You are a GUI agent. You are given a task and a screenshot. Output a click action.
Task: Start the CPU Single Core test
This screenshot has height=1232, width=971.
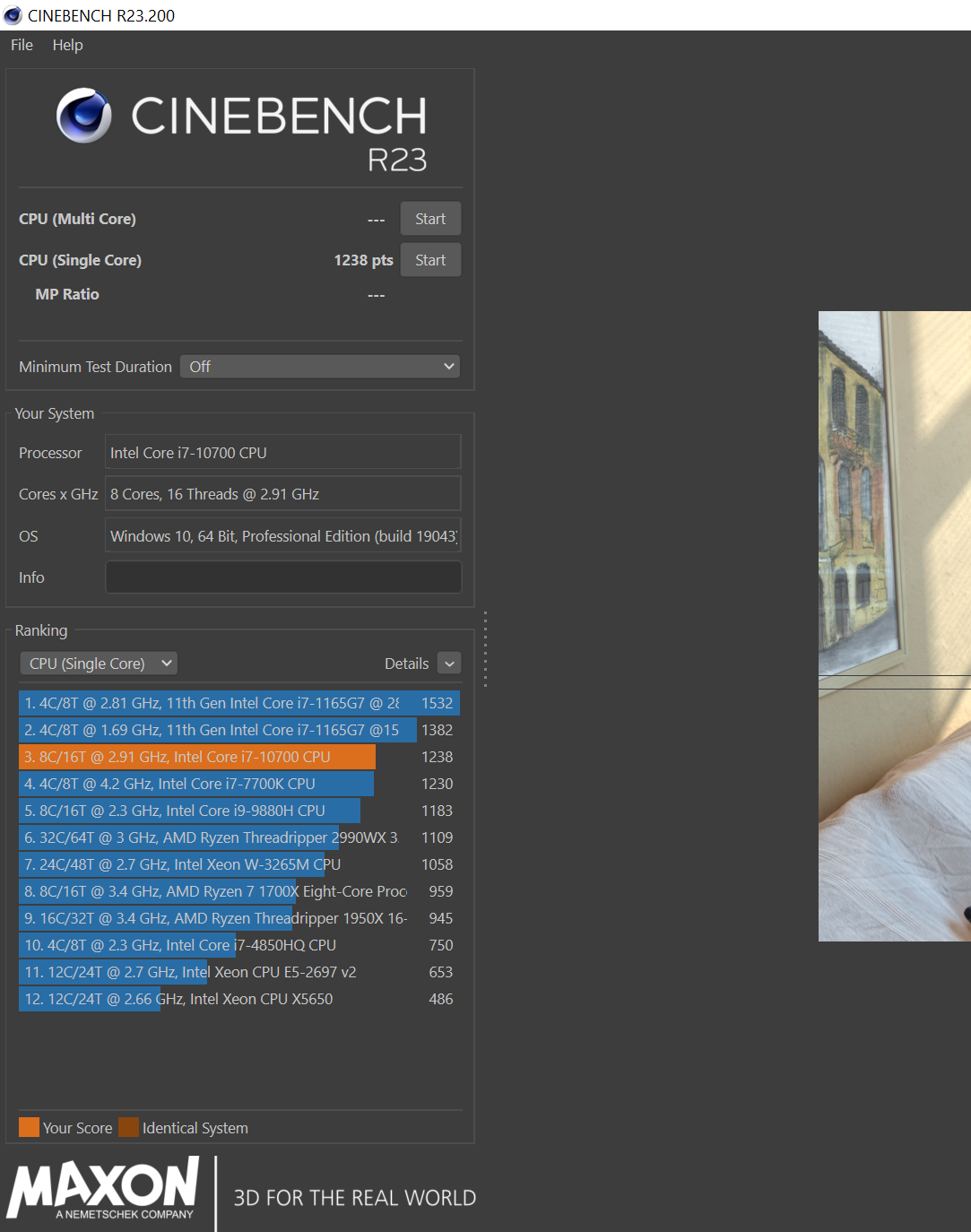430,260
